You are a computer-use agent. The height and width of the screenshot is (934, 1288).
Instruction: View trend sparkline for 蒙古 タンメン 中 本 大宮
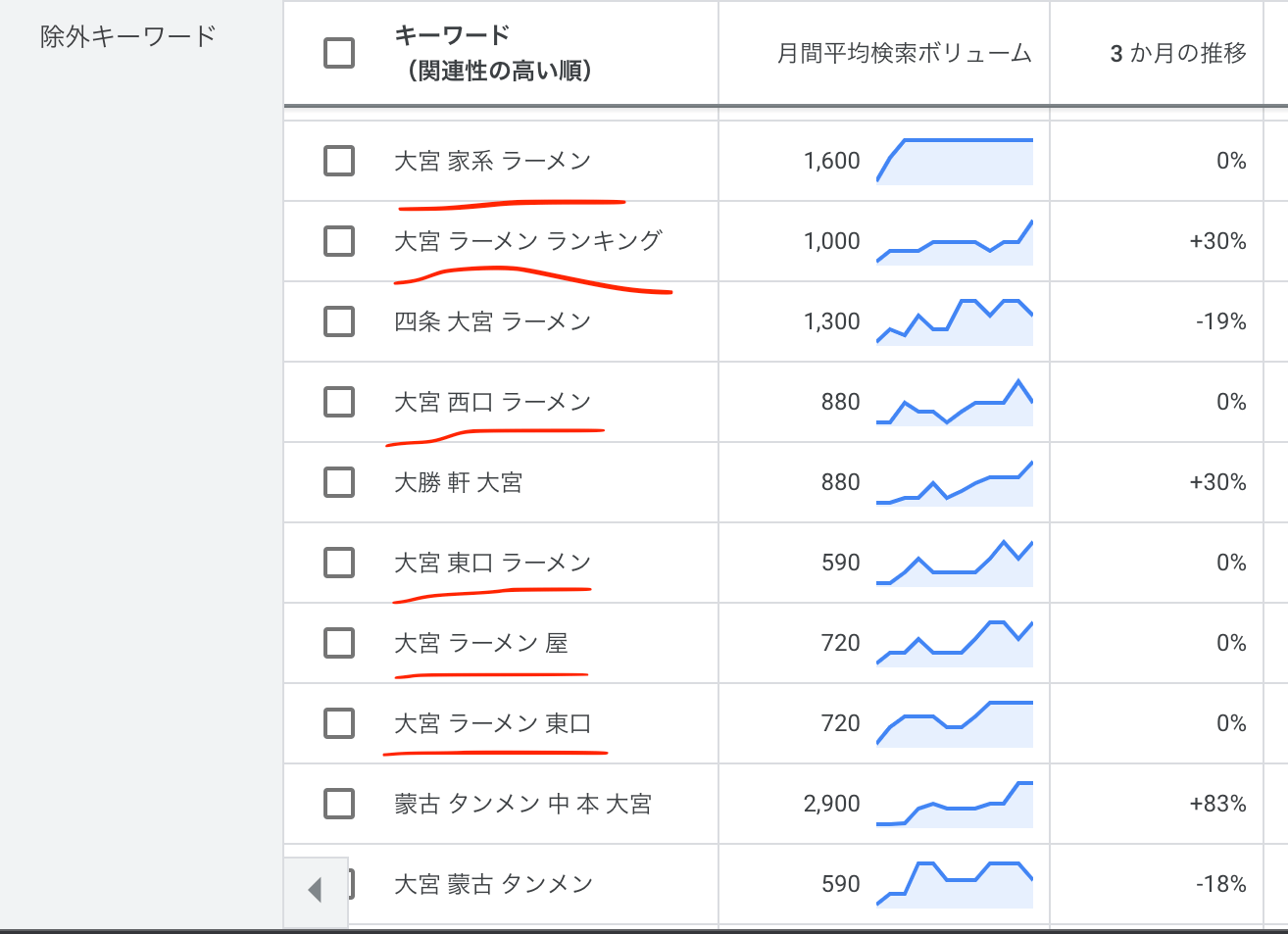coord(955,804)
